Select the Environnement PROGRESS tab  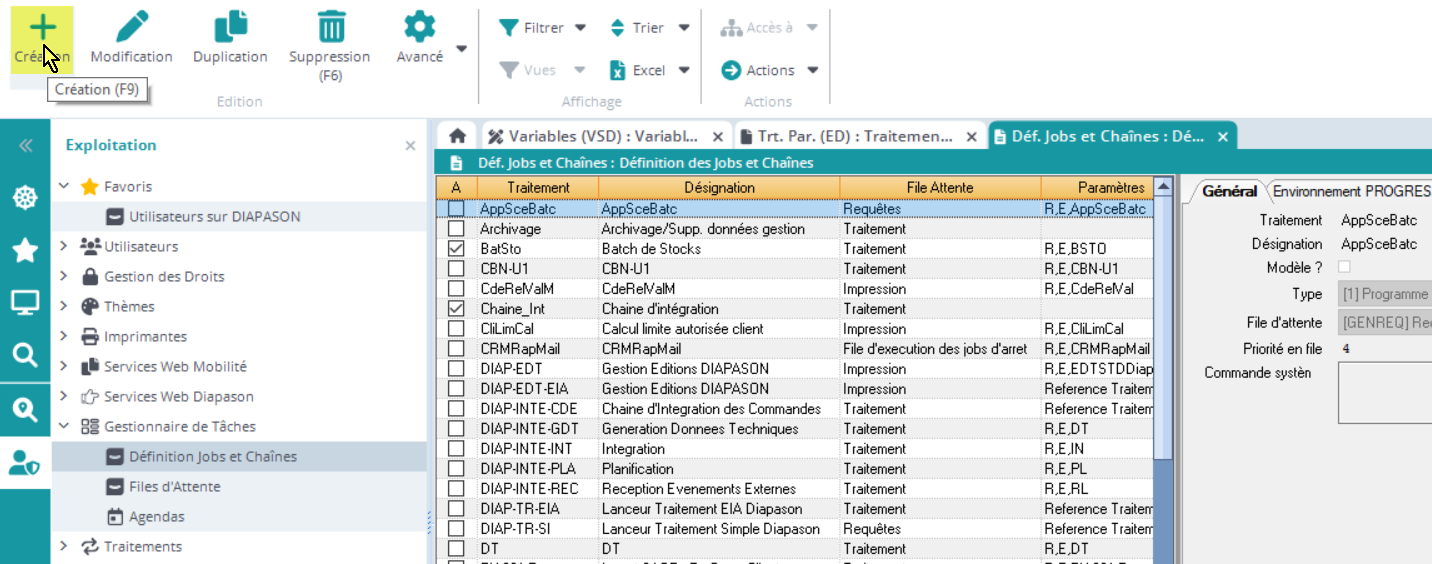pyautogui.click(x=1350, y=191)
